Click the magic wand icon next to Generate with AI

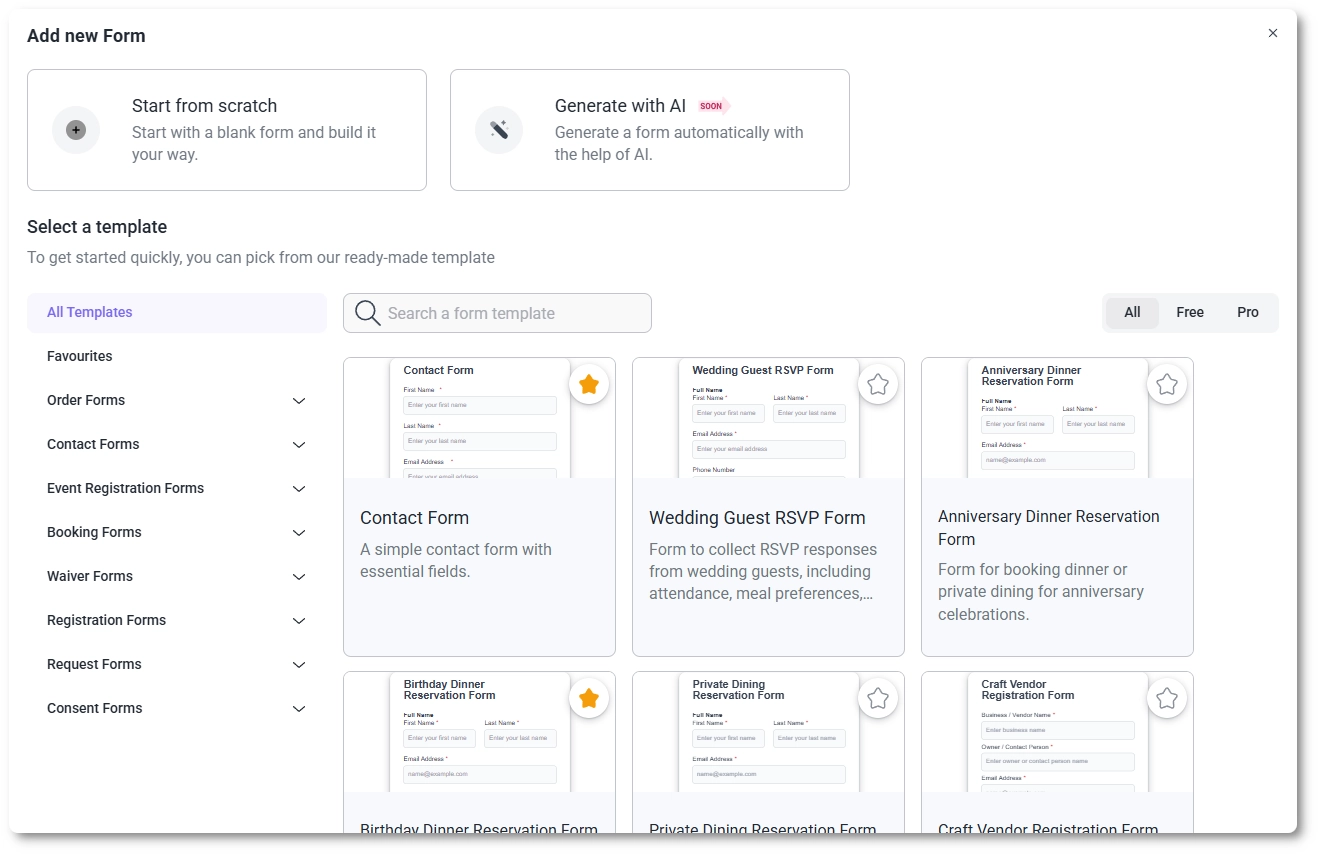(x=499, y=129)
